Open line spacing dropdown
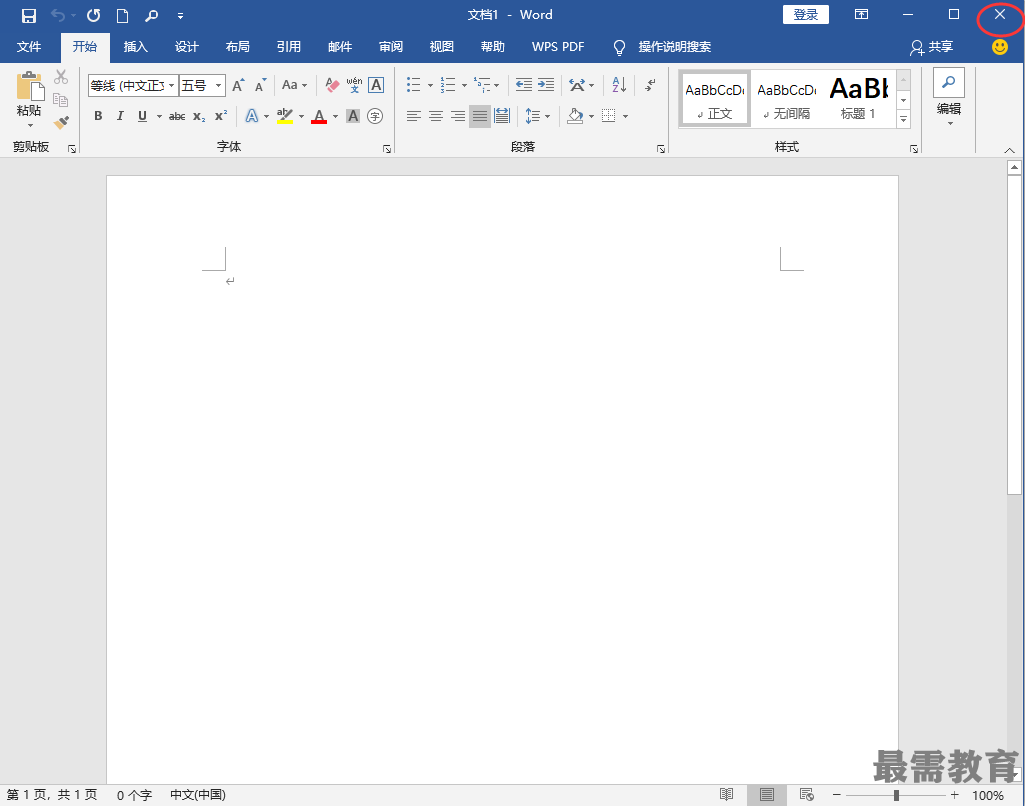This screenshot has height=806, width=1025. pos(537,116)
